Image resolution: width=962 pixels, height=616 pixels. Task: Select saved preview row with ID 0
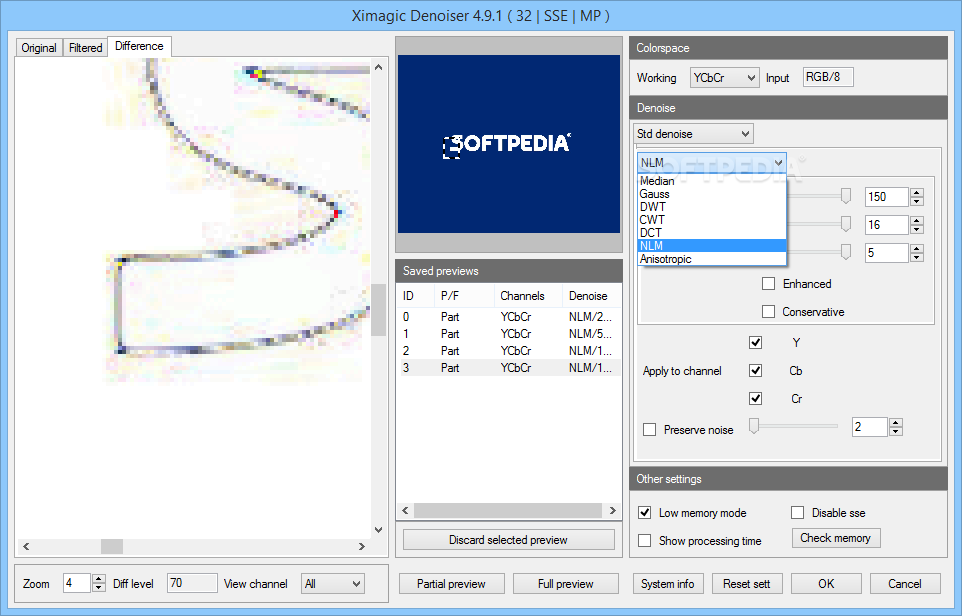pos(509,317)
